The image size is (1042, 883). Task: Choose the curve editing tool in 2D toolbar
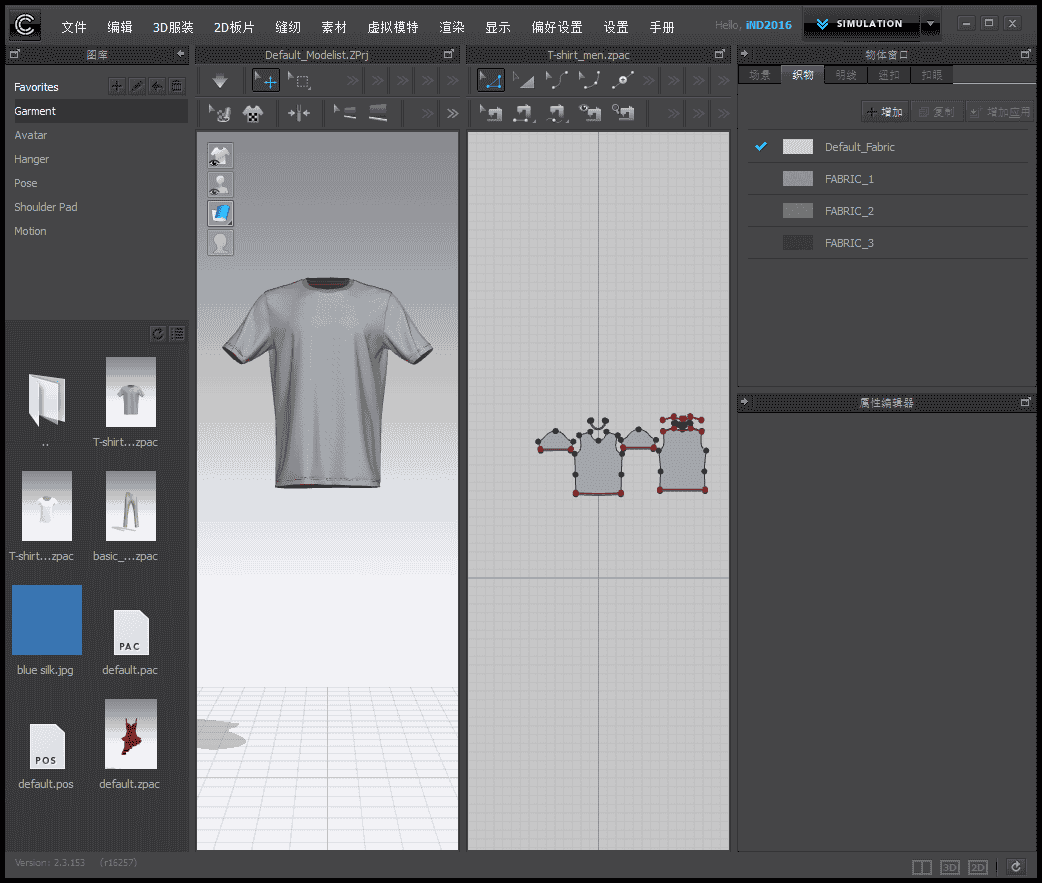[x=557, y=80]
